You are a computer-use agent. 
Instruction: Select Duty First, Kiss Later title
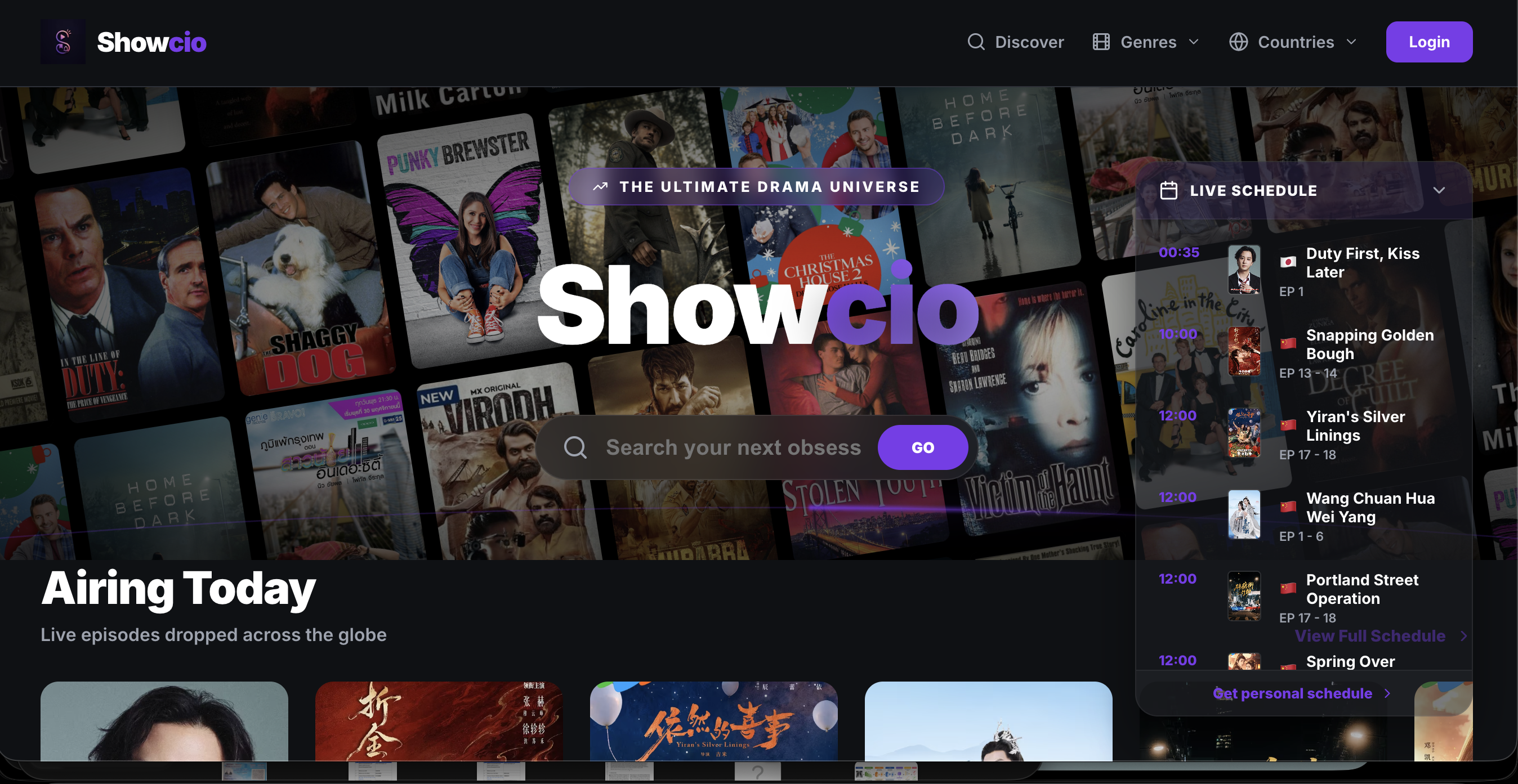(x=1363, y=263)
